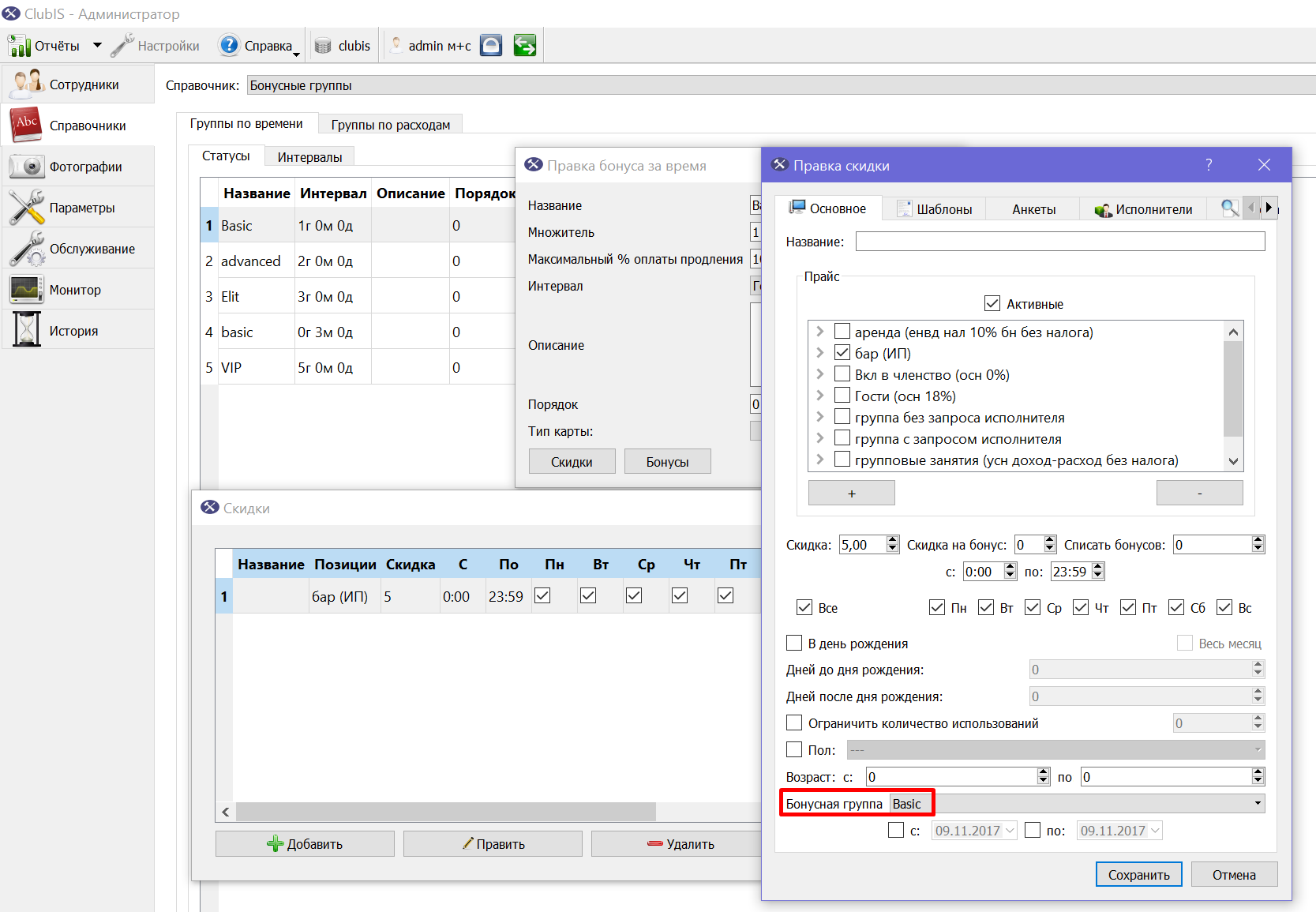Click the lock icon next to admin

(x=491, y=46)
